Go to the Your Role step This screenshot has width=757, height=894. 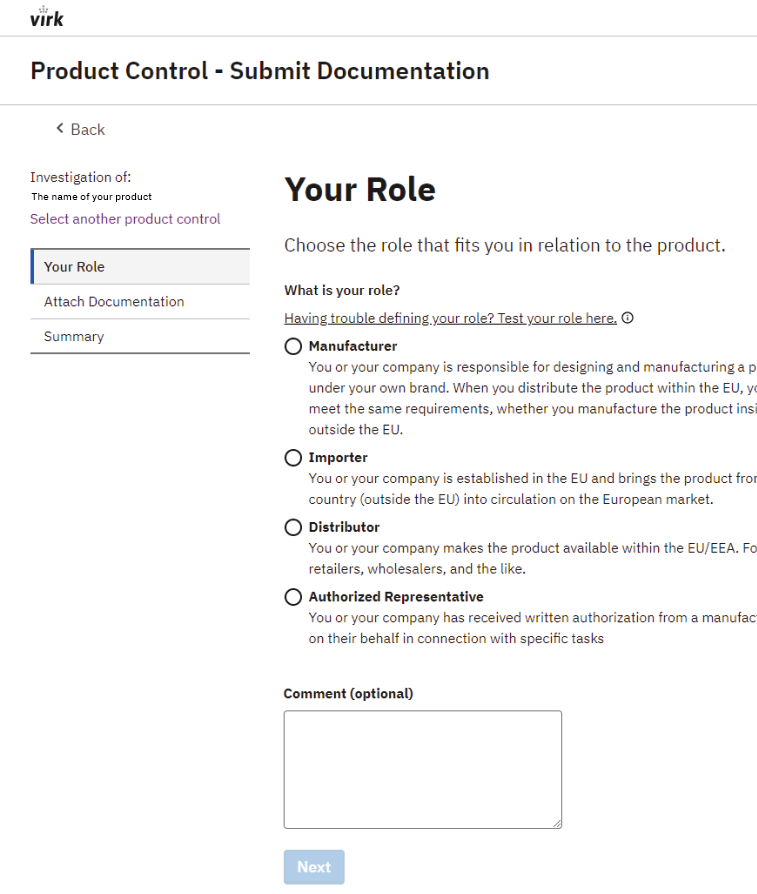[x=71, y=265]
